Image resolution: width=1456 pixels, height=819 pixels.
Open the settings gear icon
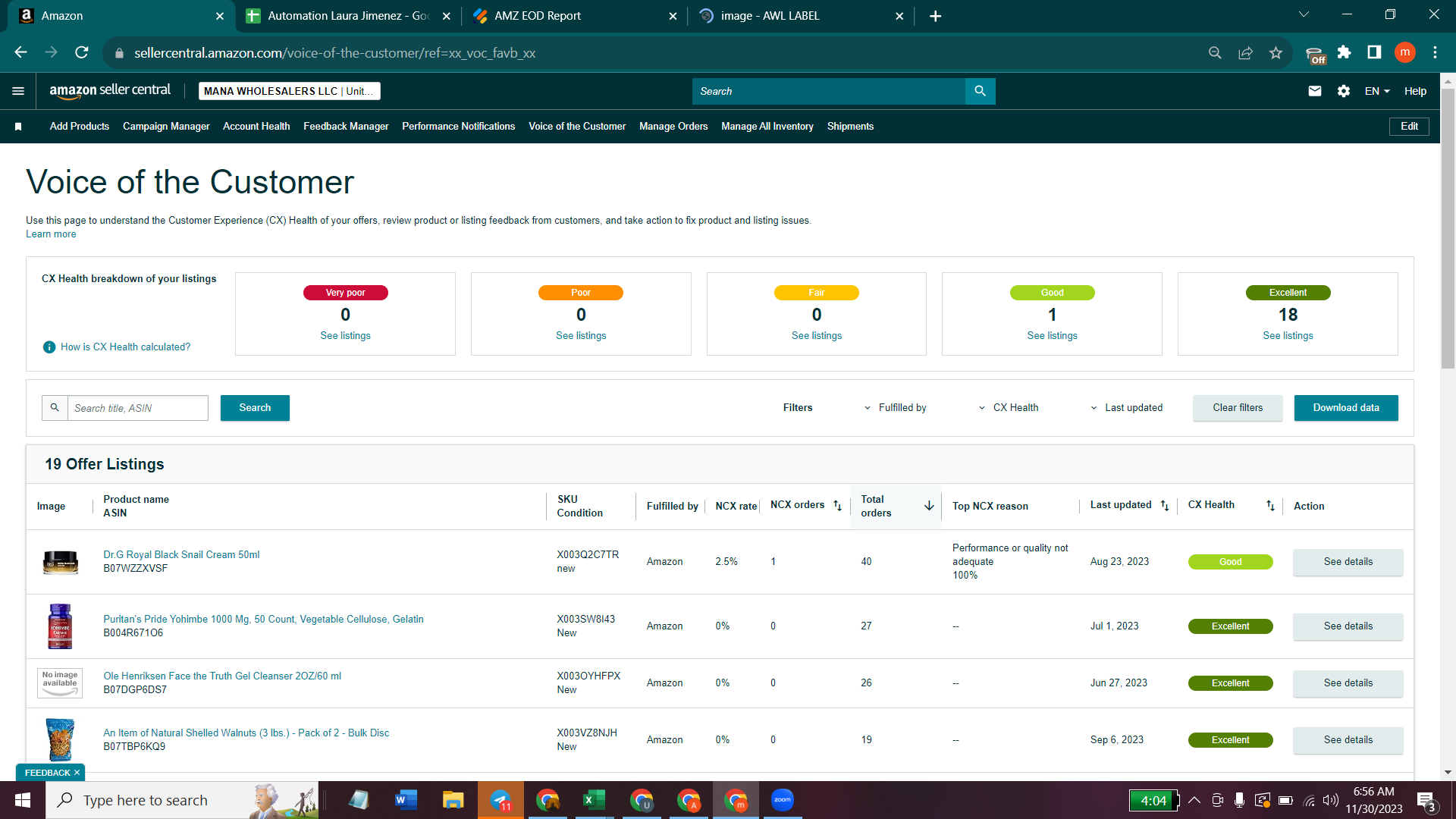pyautogui.click(x=1344, y=91)
